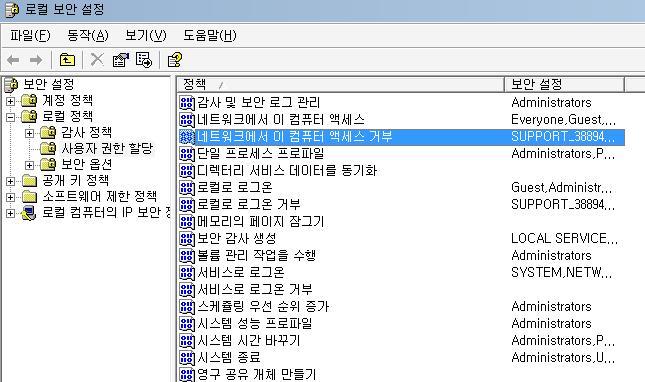The image size is (645, 382).
Task: Expand the 로컬 컴퓨터의 IP 보안 node
Action: [x=10, y=213]
